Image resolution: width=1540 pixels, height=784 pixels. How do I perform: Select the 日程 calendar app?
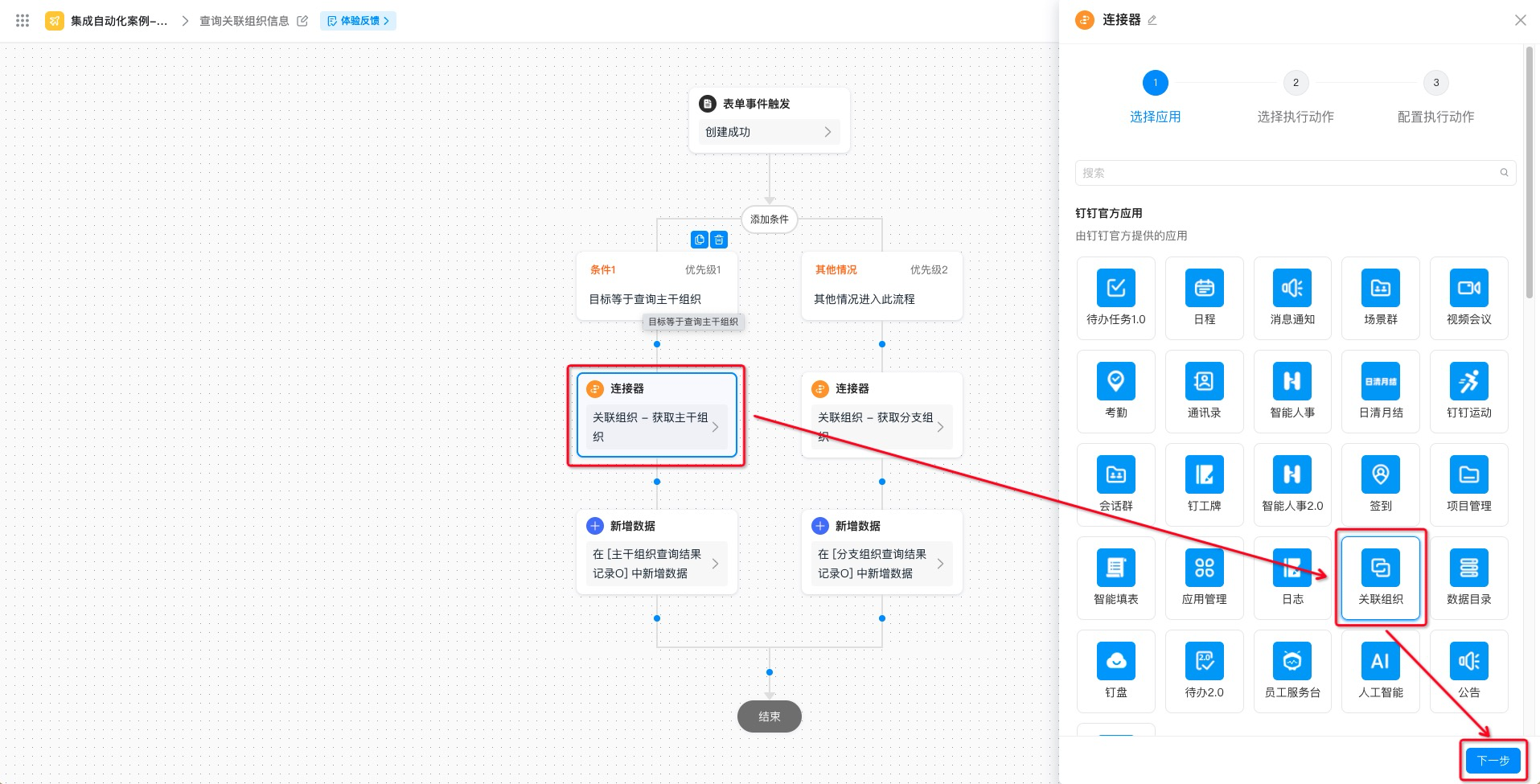(1204, 298)
